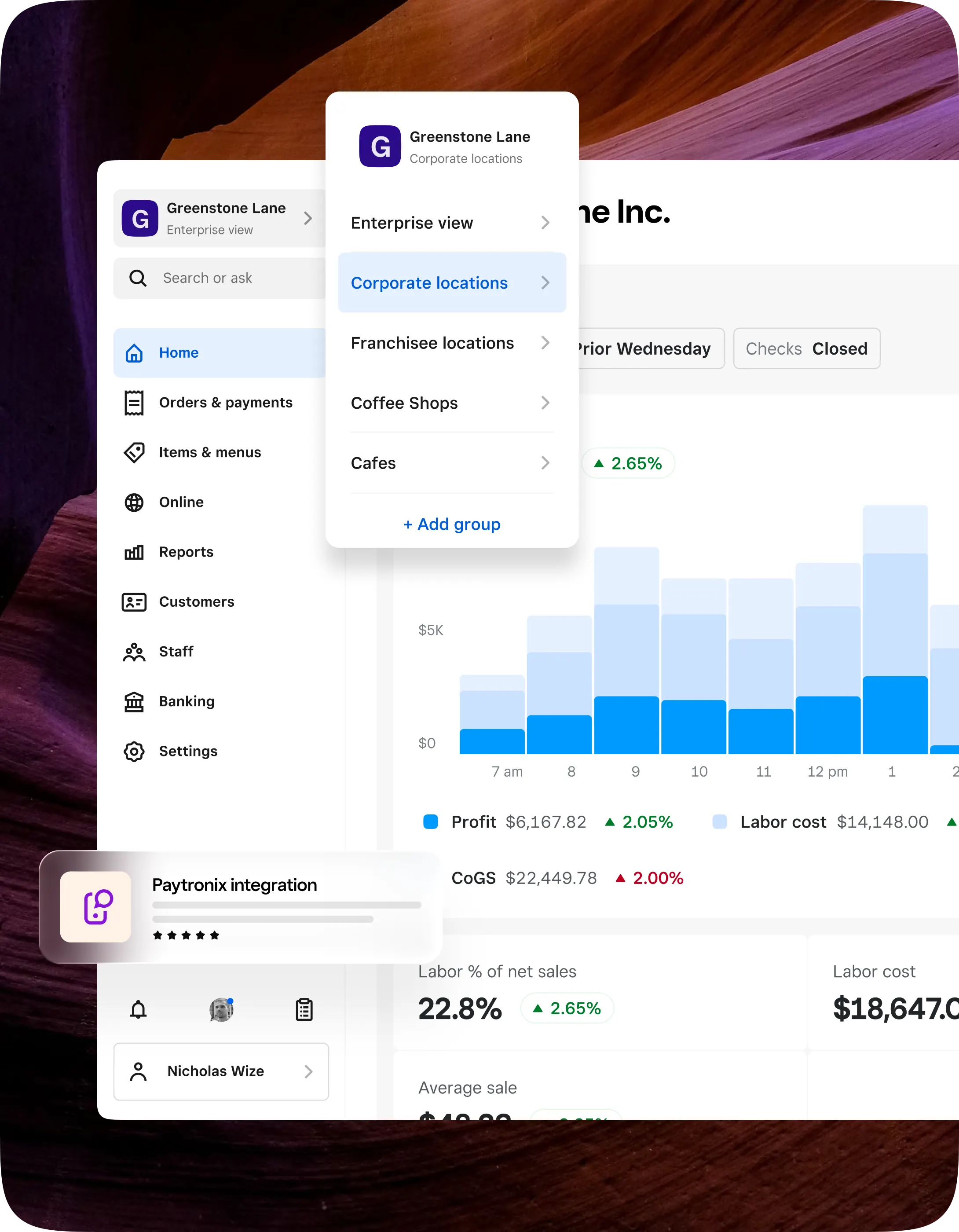Click the notification bell icon

pyautogui.click(x=138, y=1010)
